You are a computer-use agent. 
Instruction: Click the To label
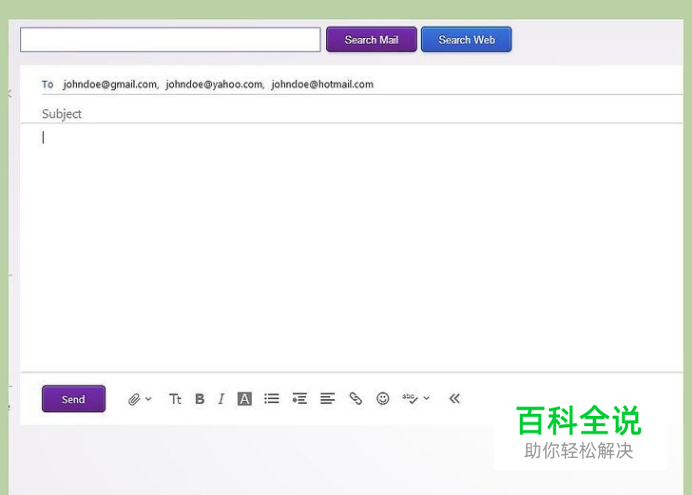pyautogui.click(x=48, y=84)
